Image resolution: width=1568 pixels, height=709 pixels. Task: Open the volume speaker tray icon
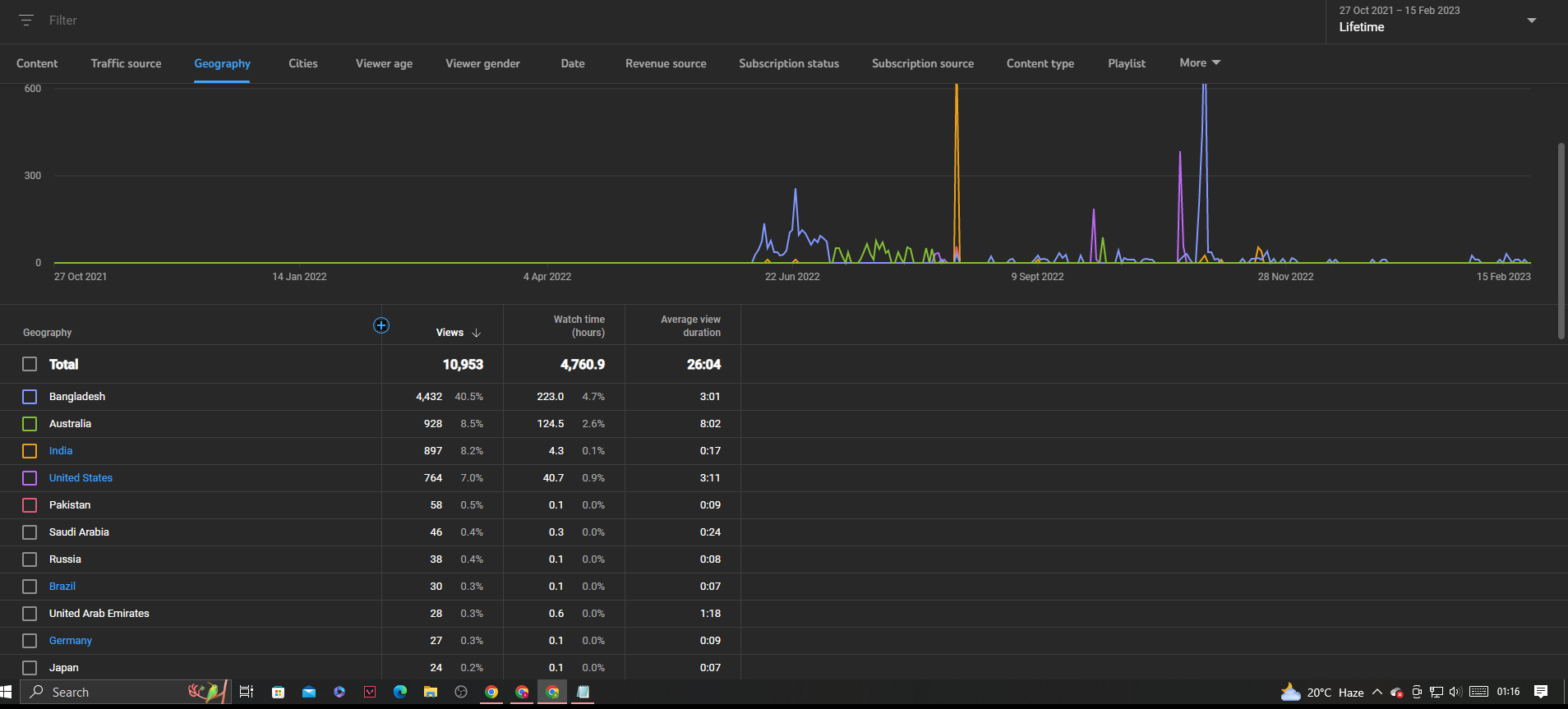[1455, 692]
